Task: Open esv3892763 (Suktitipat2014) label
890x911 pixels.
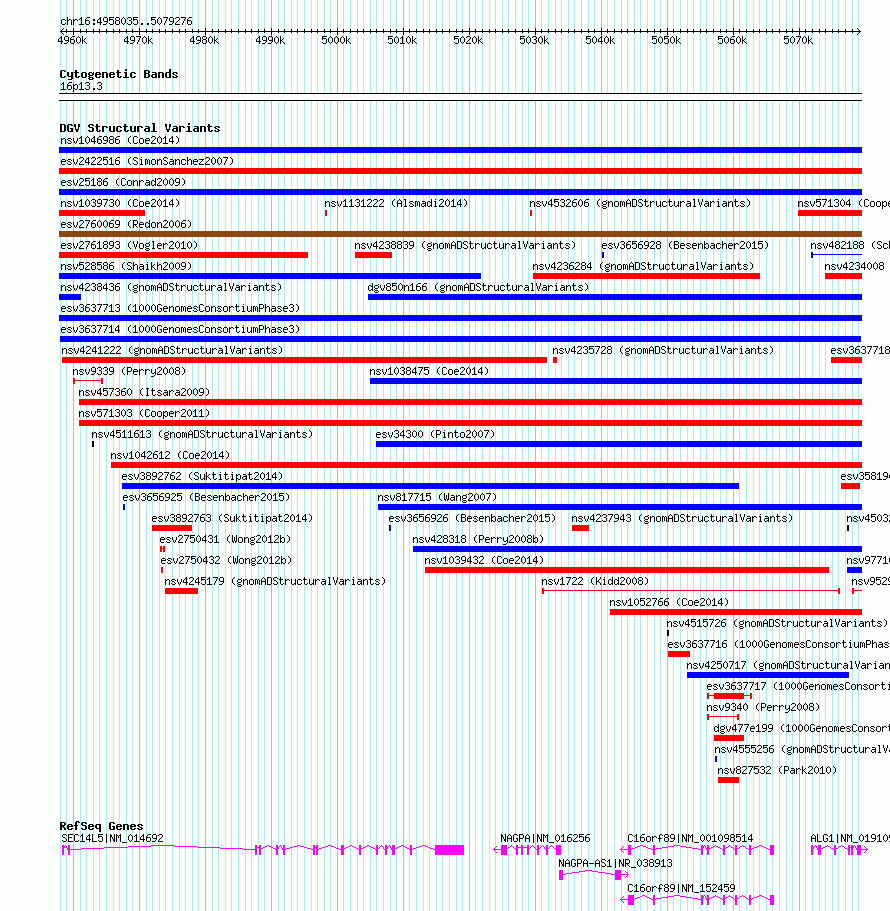Action: [232, 518]
